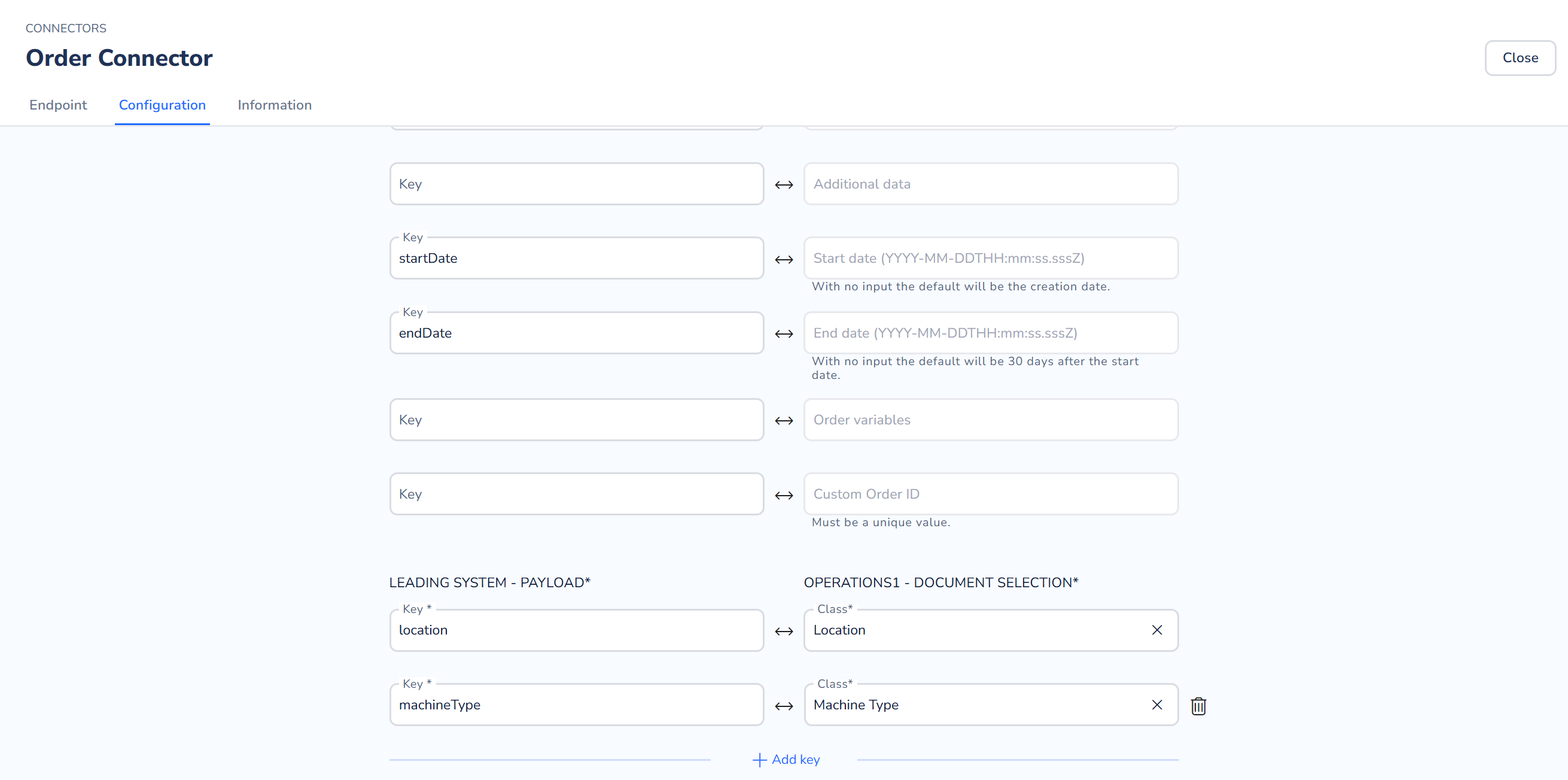Click the OPERATIONS1 - DOCUMENT SELECTION heading
Viewport: 1568px width, 780px height.
coord(941,582)
